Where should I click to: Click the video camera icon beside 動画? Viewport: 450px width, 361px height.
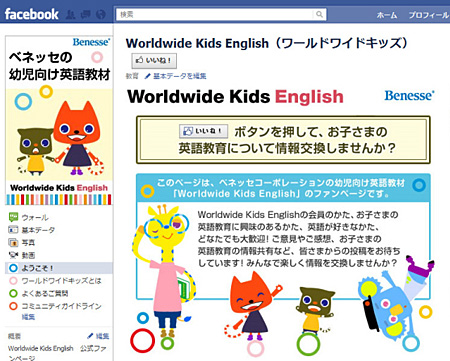13,255
